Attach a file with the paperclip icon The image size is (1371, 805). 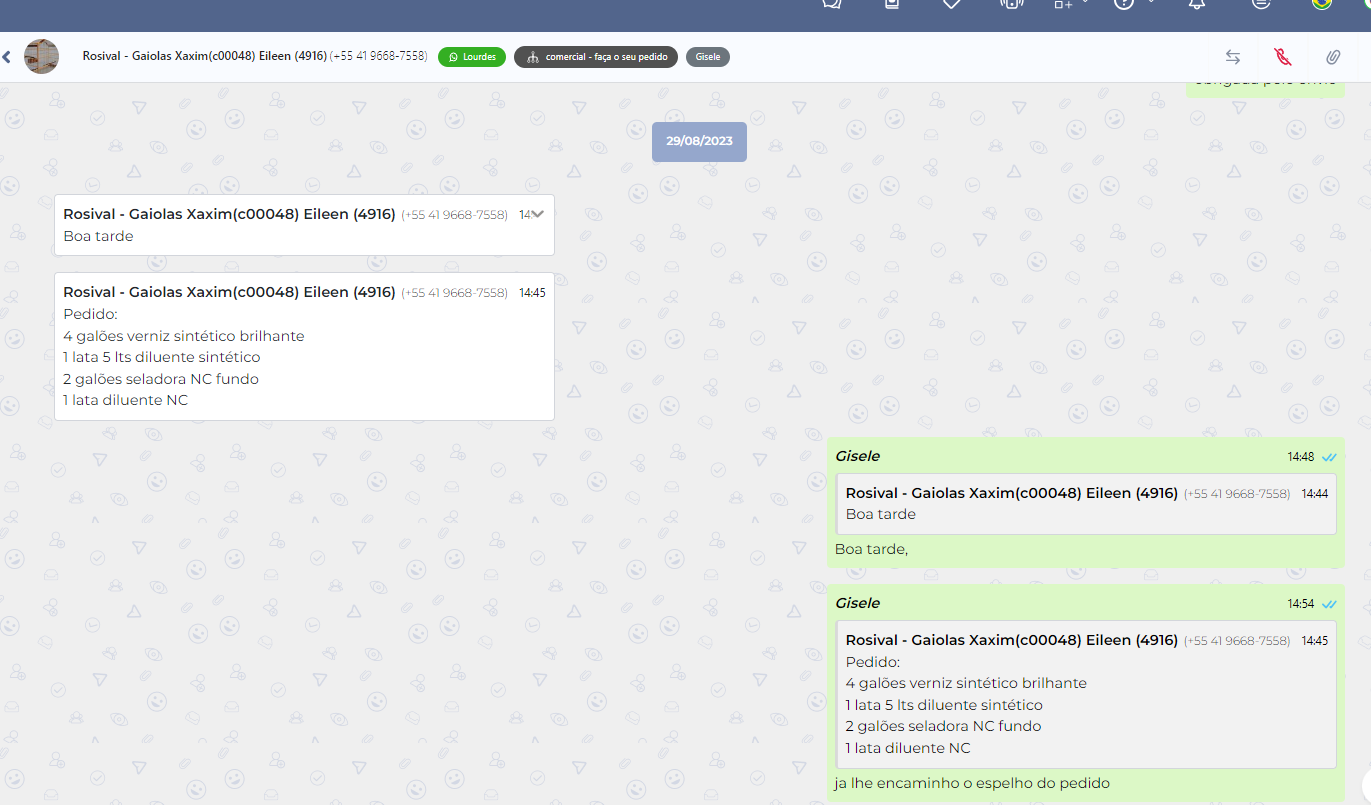(x=1333, y=57)
